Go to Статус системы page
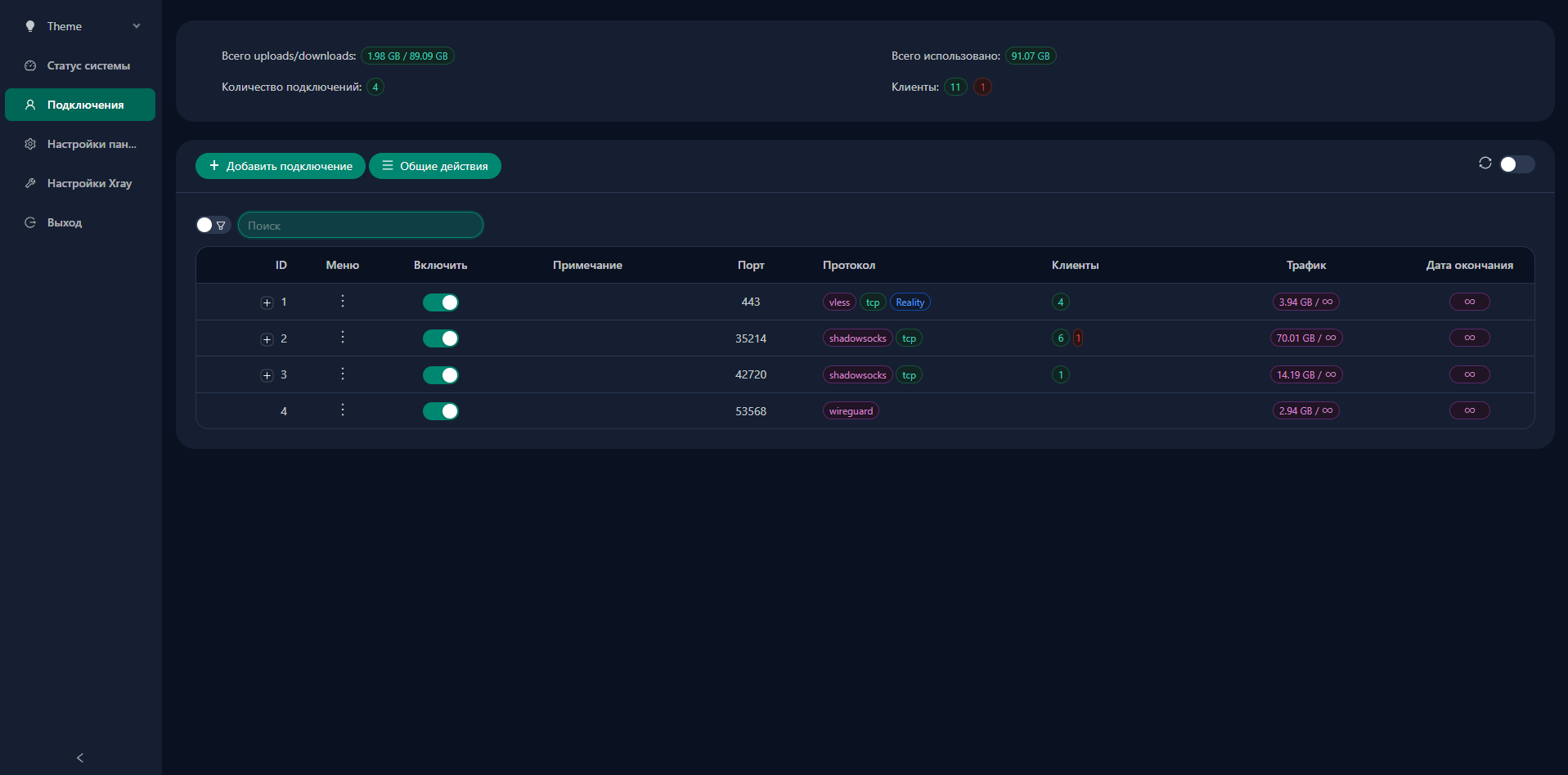 point(88,65)
